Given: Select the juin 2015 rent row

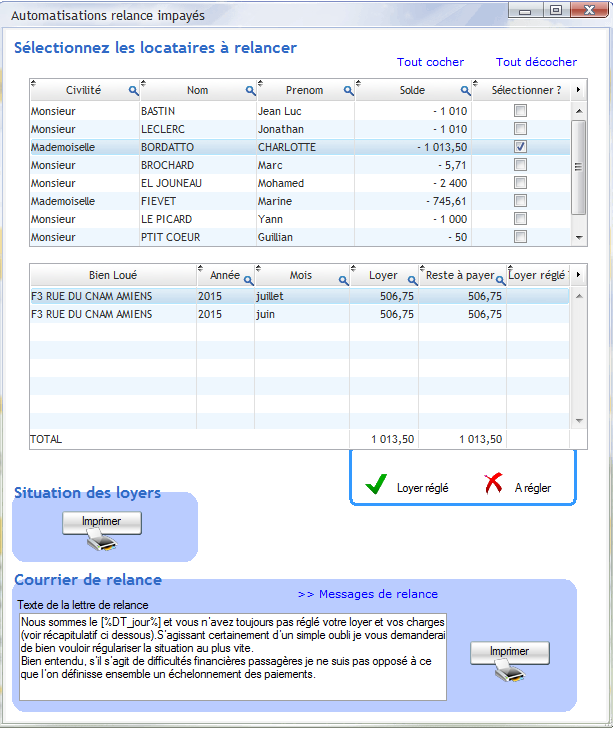Looking at the screenshot, I should coord(300,314).
